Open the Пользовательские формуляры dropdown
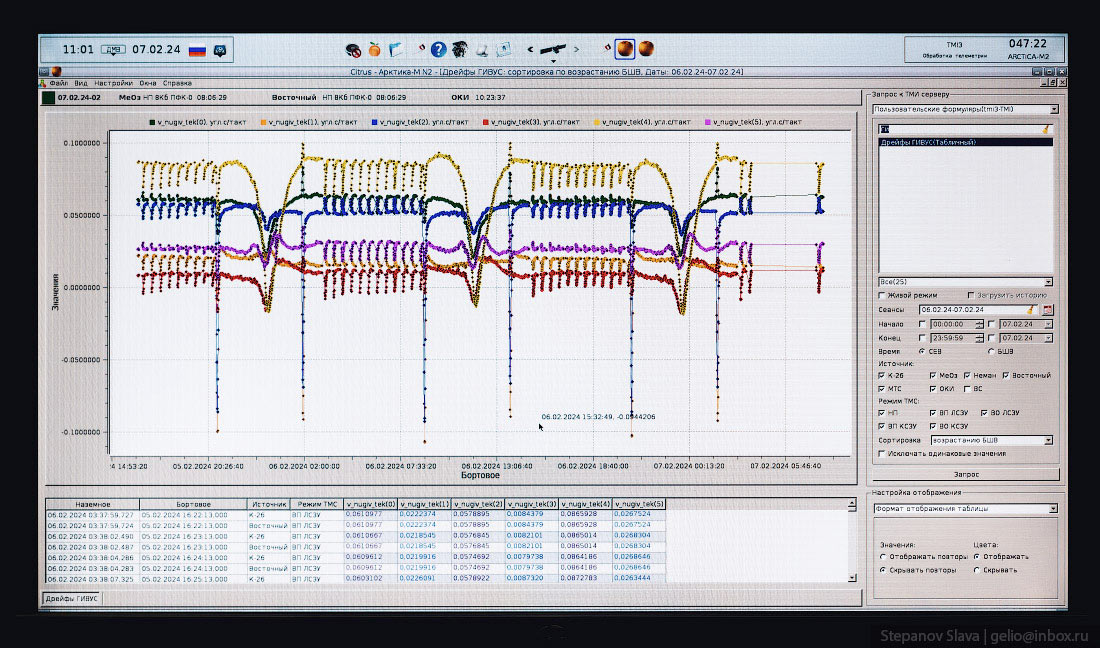This screenshot has height=648, width=1100. pyautogui.click(x=1053, y=109)
